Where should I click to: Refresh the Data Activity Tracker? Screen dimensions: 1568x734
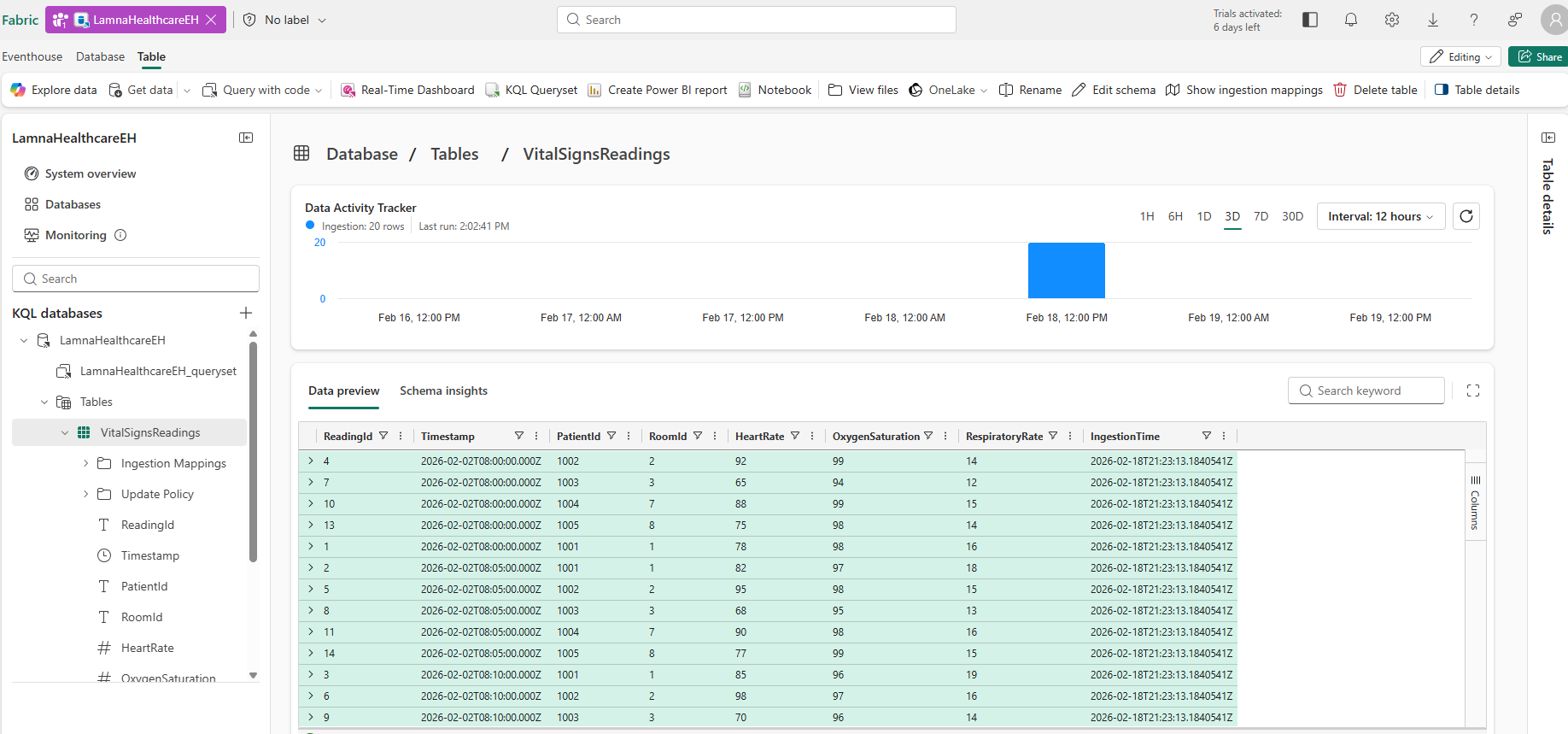[x=1466, y=216]
